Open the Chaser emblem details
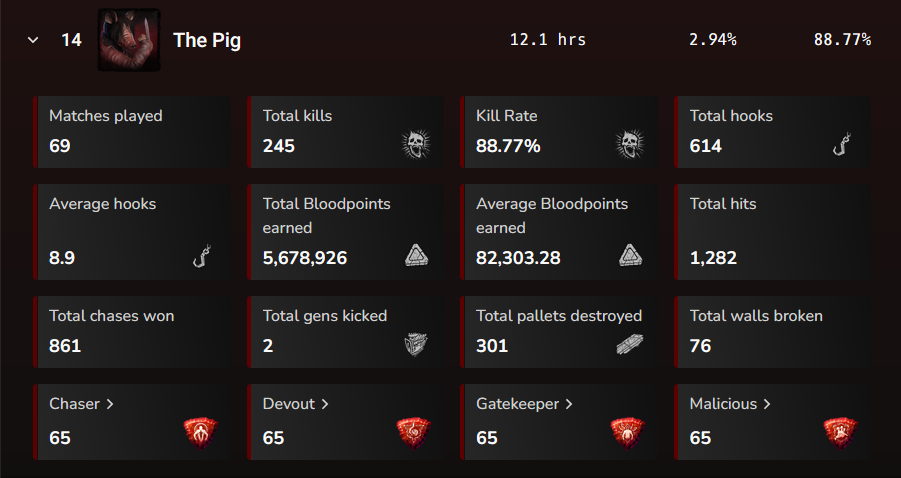 click(x=82, y=404)
